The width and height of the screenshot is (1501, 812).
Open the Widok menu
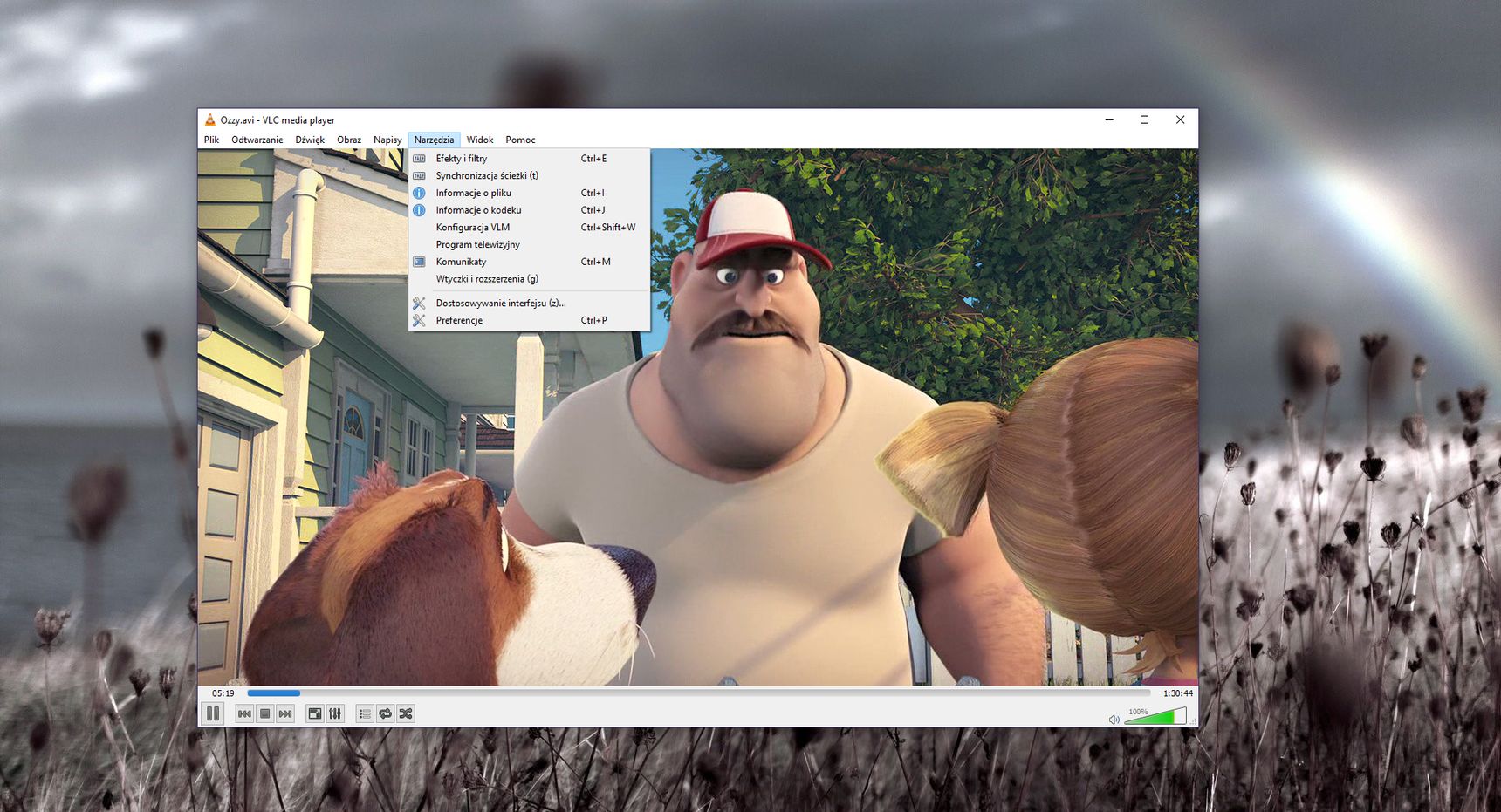(480, 140)
